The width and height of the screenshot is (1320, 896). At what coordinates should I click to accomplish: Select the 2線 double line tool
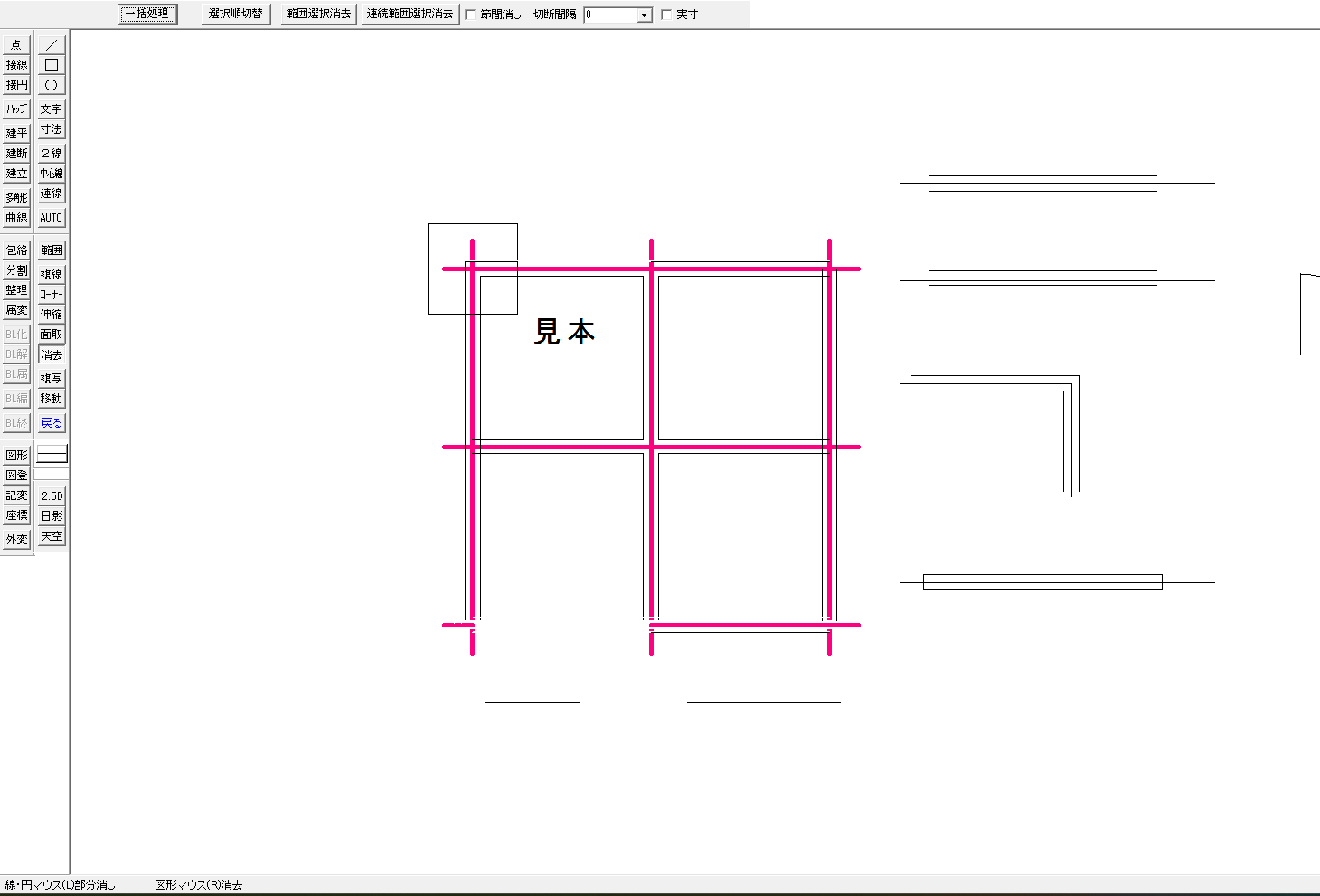pyautogui.click(x=52, y=153)
